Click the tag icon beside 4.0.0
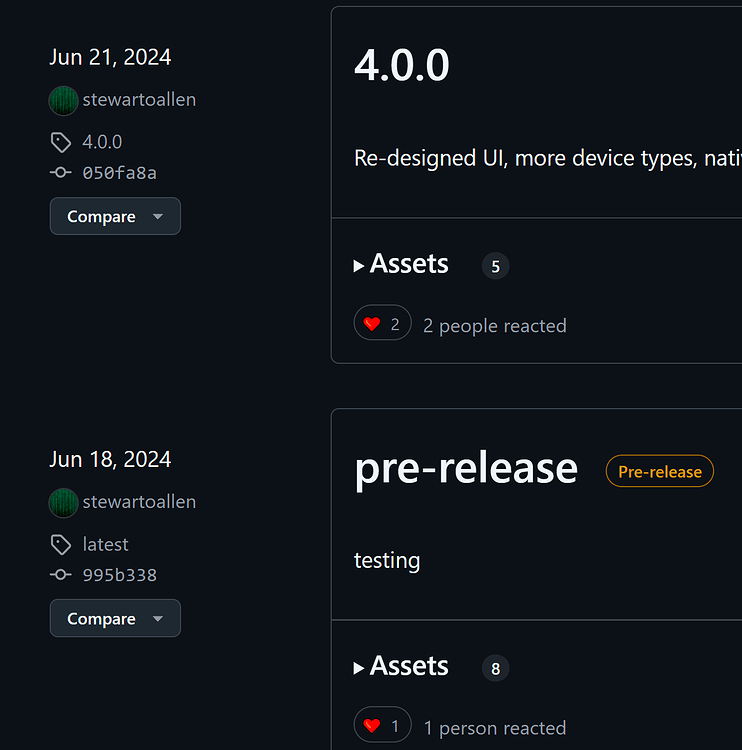The image size is (742, 750). 61,143
